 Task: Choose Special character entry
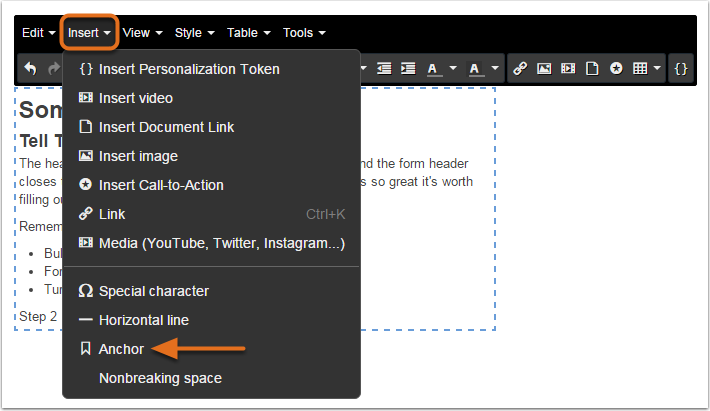point(211,291)
